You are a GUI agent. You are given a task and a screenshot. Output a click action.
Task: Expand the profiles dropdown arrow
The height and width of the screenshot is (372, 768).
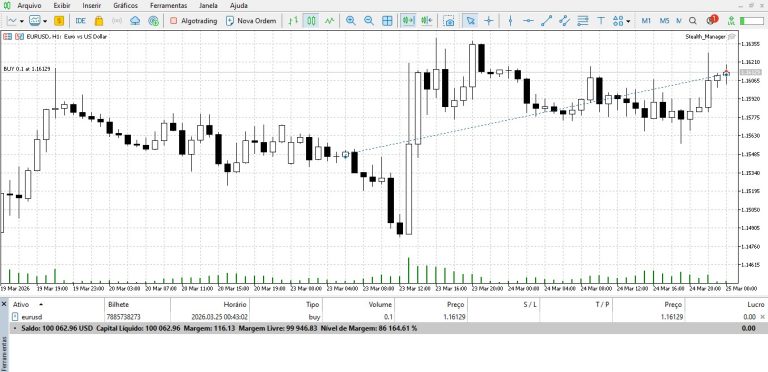click(x=45, y=21)
